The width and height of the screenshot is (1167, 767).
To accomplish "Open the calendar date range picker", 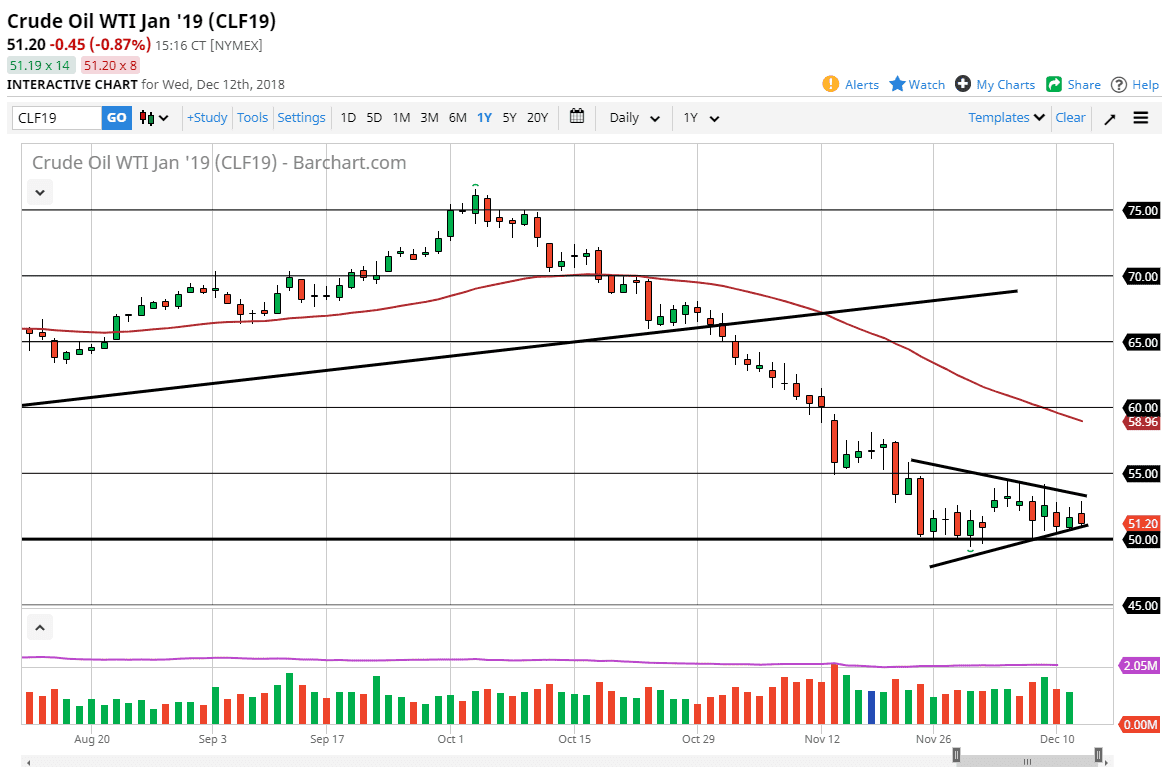I will [x=577, y=117].
